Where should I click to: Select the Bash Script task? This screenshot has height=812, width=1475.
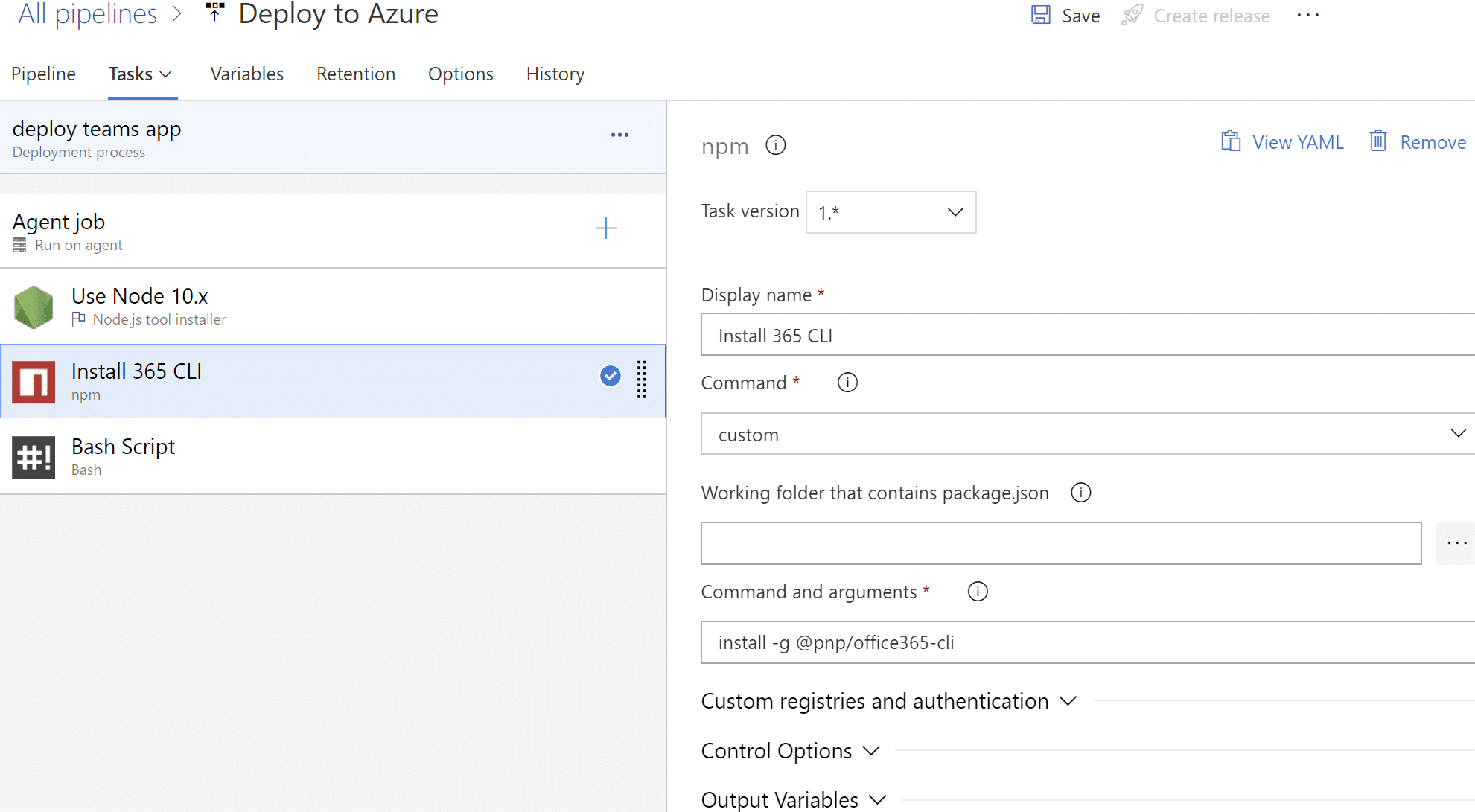pos(333,456)
